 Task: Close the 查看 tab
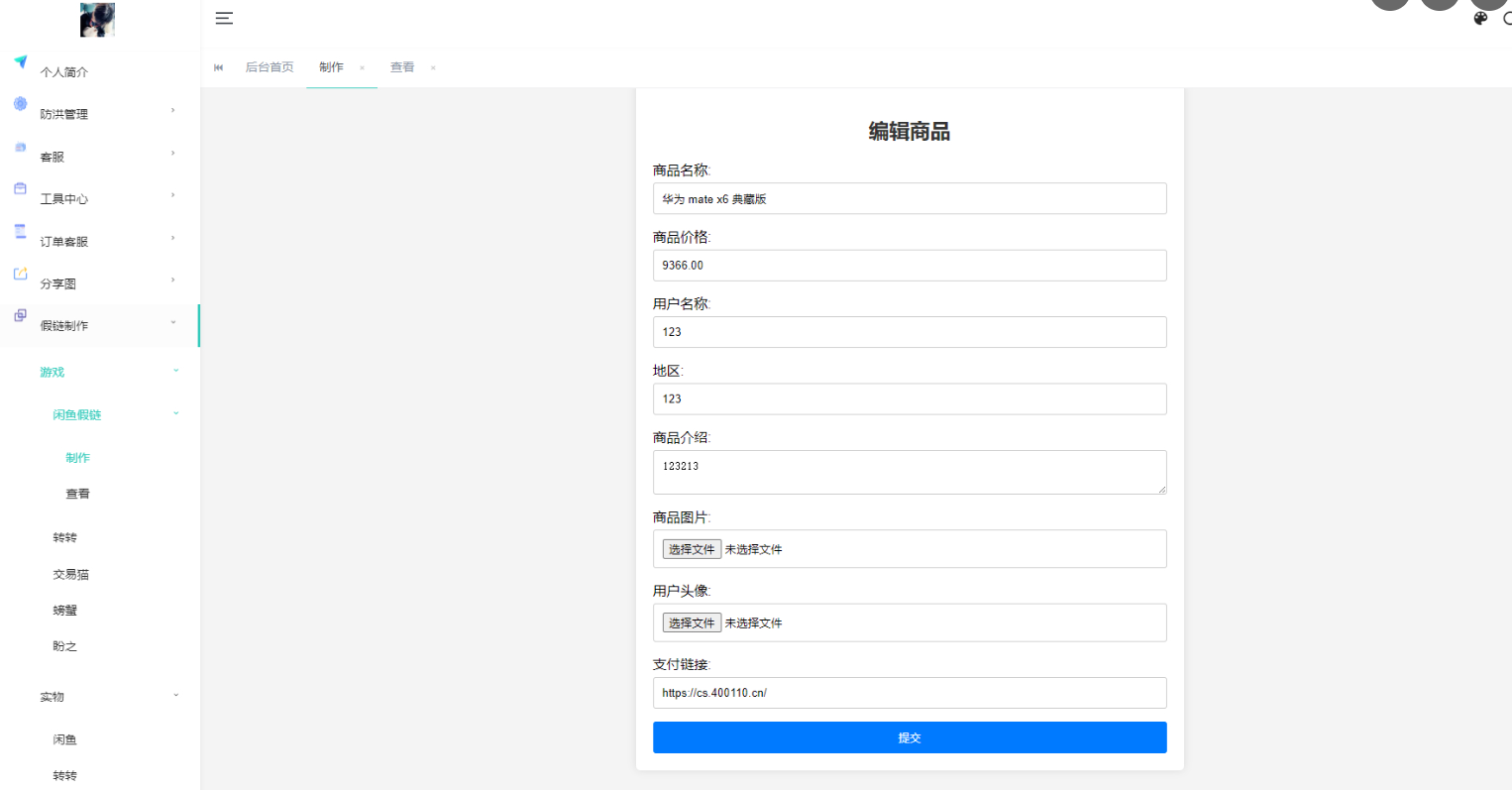click(x=433, y=68)
